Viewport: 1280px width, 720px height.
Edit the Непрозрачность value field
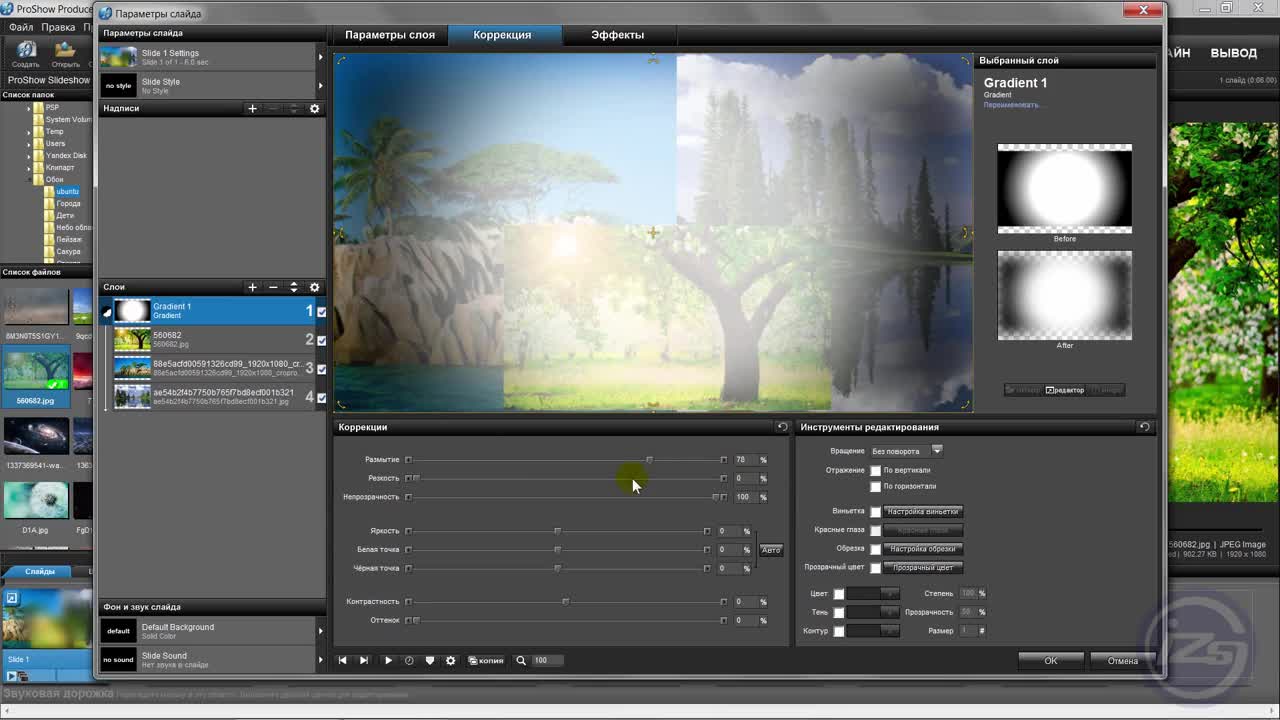(744, 497)
